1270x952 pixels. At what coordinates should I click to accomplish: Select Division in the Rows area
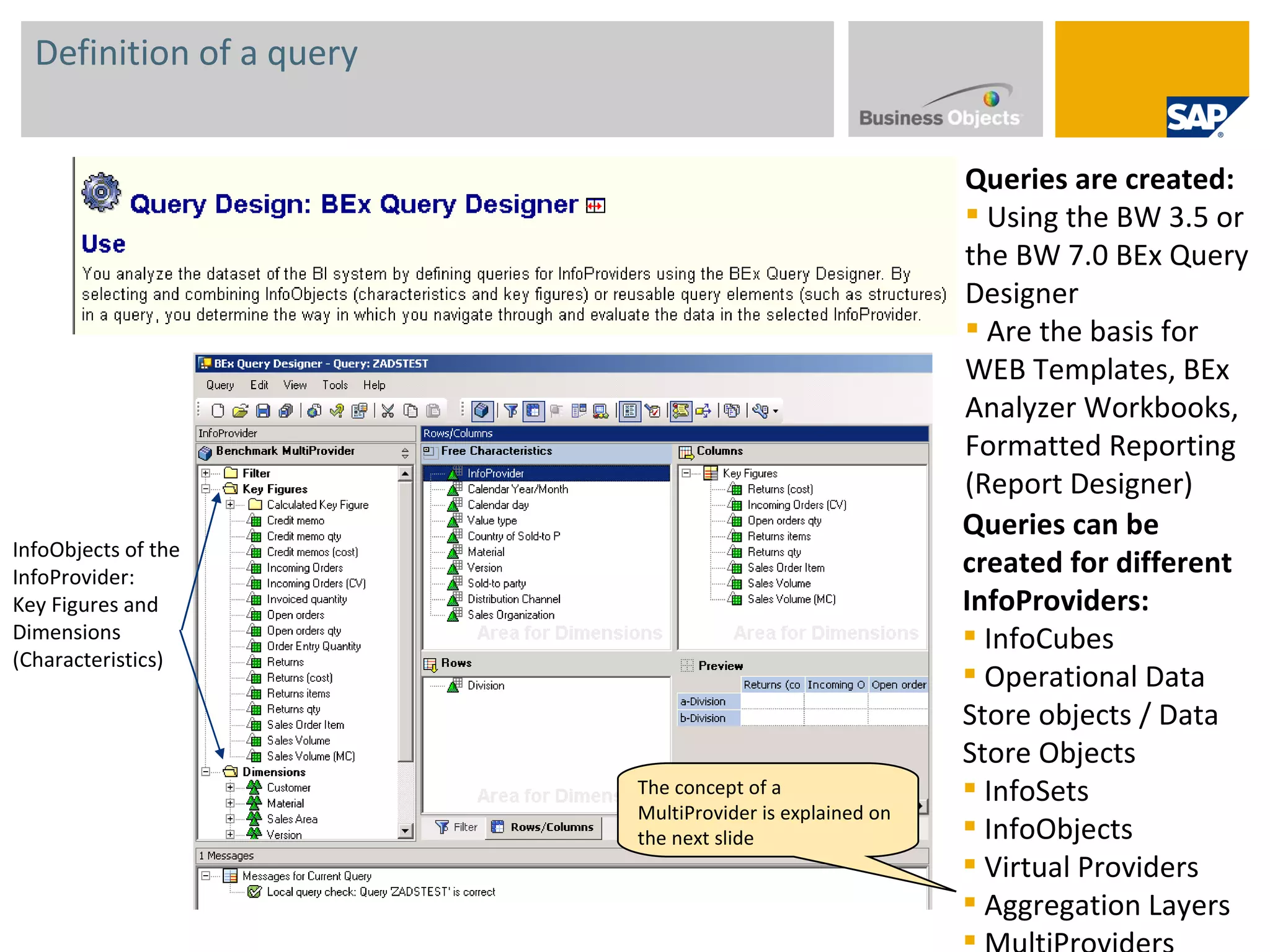[x=486, y=685]
